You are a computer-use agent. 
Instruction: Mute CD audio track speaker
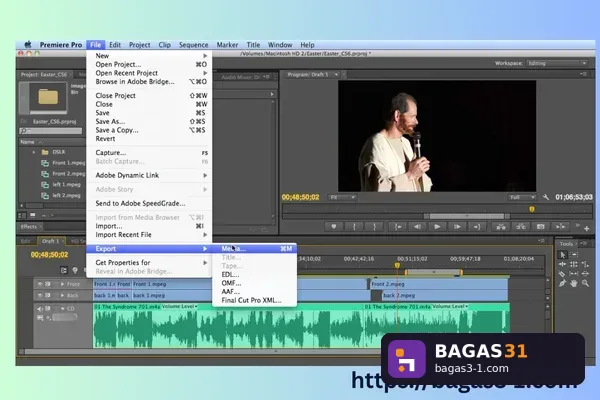click(x=40, y=309)
